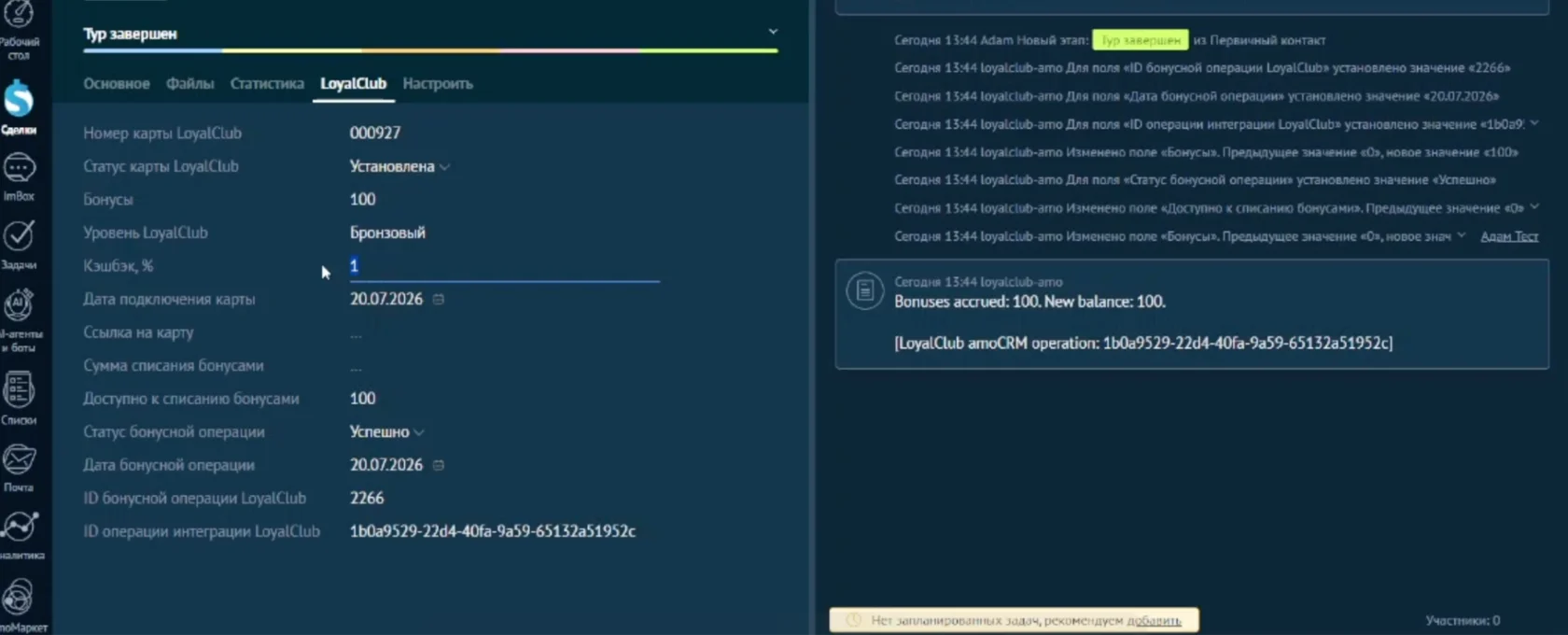Click the integration operation ID 1b0a9529 field value
The width and height of the screenshot is (1568, 635).
492,531
